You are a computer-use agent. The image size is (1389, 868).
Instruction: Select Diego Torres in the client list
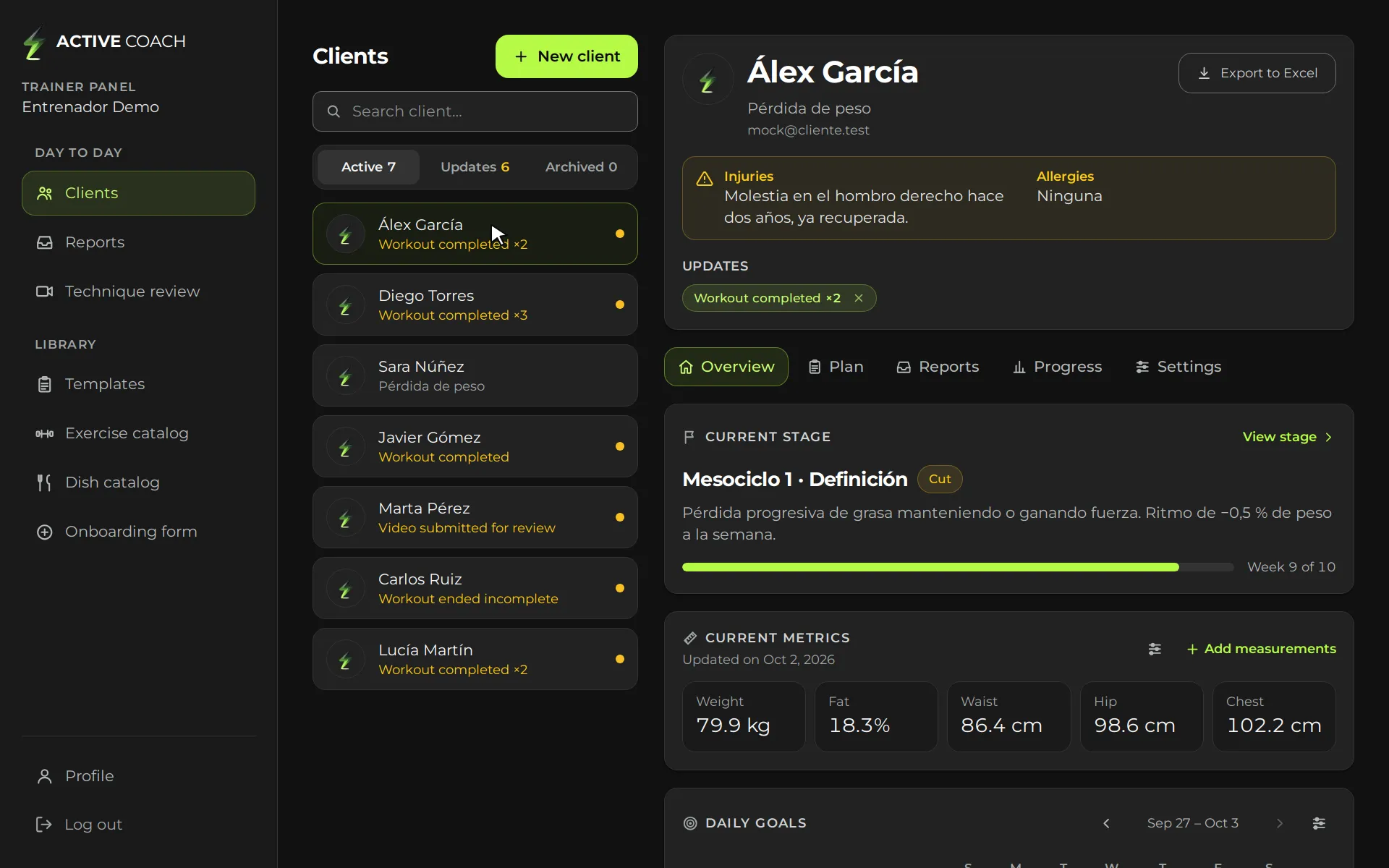(475, 305)
